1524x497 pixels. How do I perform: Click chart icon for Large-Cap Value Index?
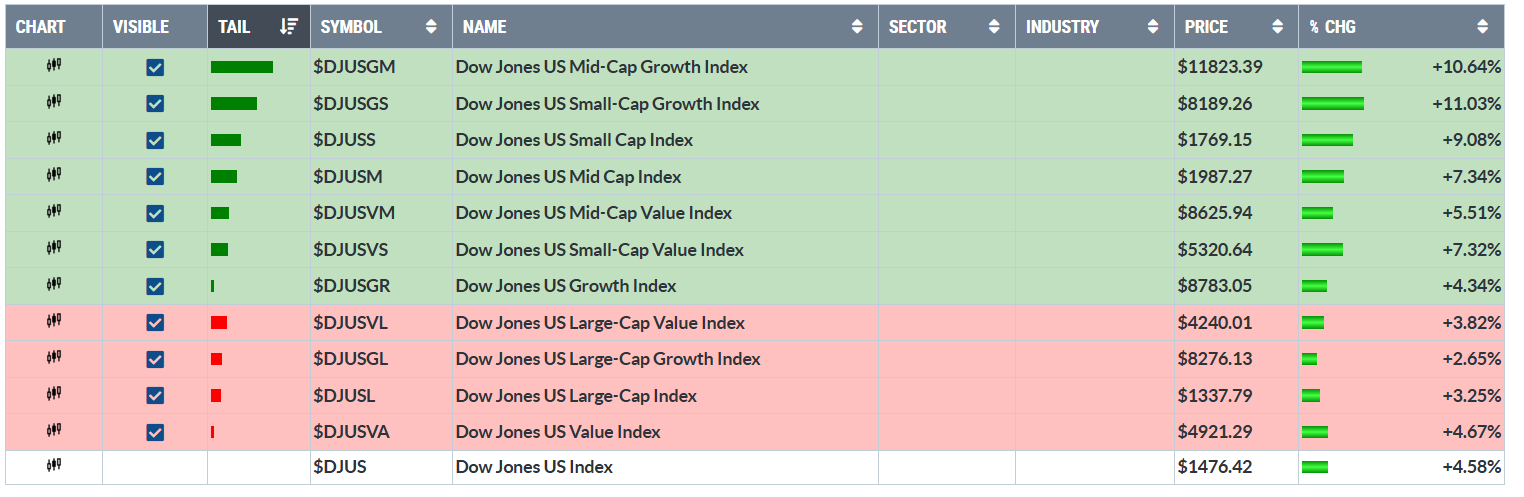click(54, 322)
